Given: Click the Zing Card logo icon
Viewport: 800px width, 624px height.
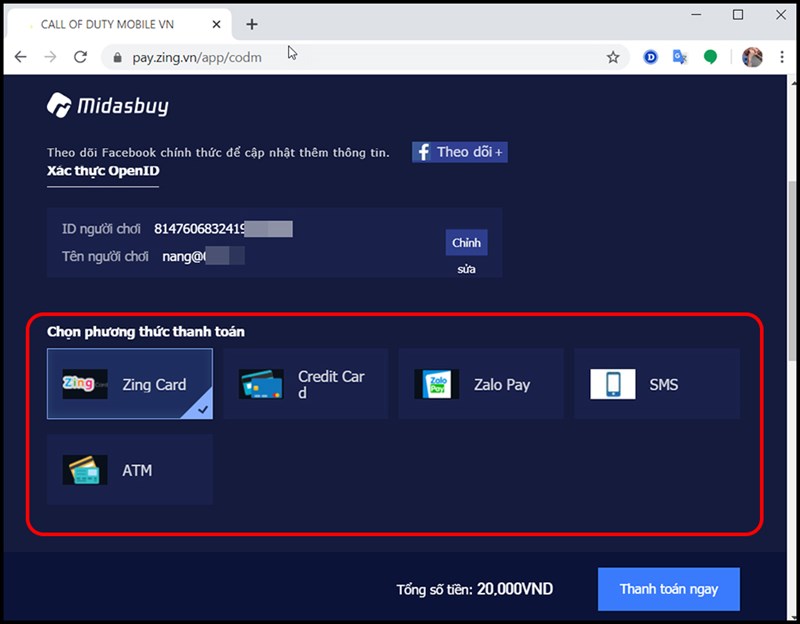Looking at the screenshot, I should coord(85,384).
